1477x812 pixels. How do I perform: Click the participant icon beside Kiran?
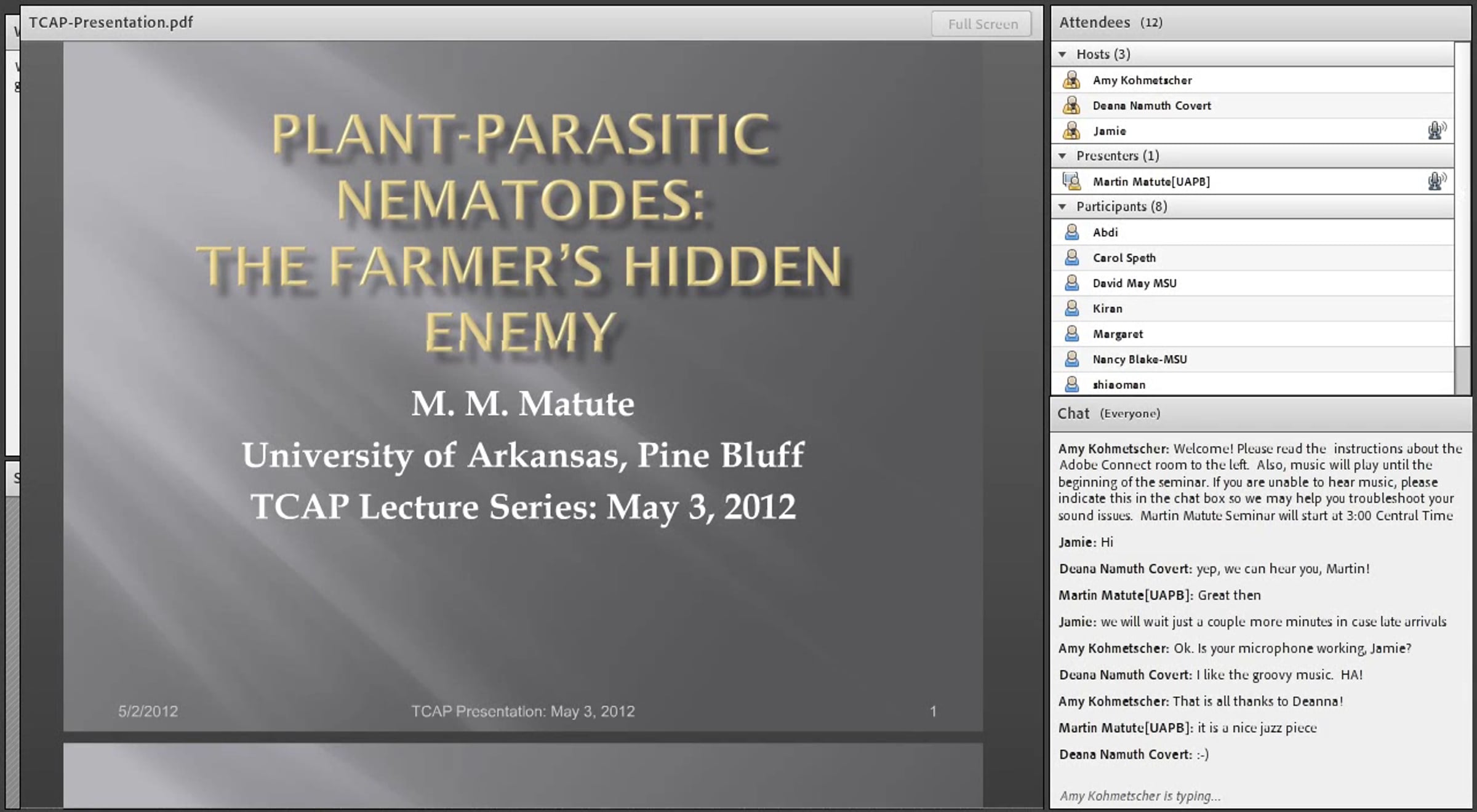1071,308
